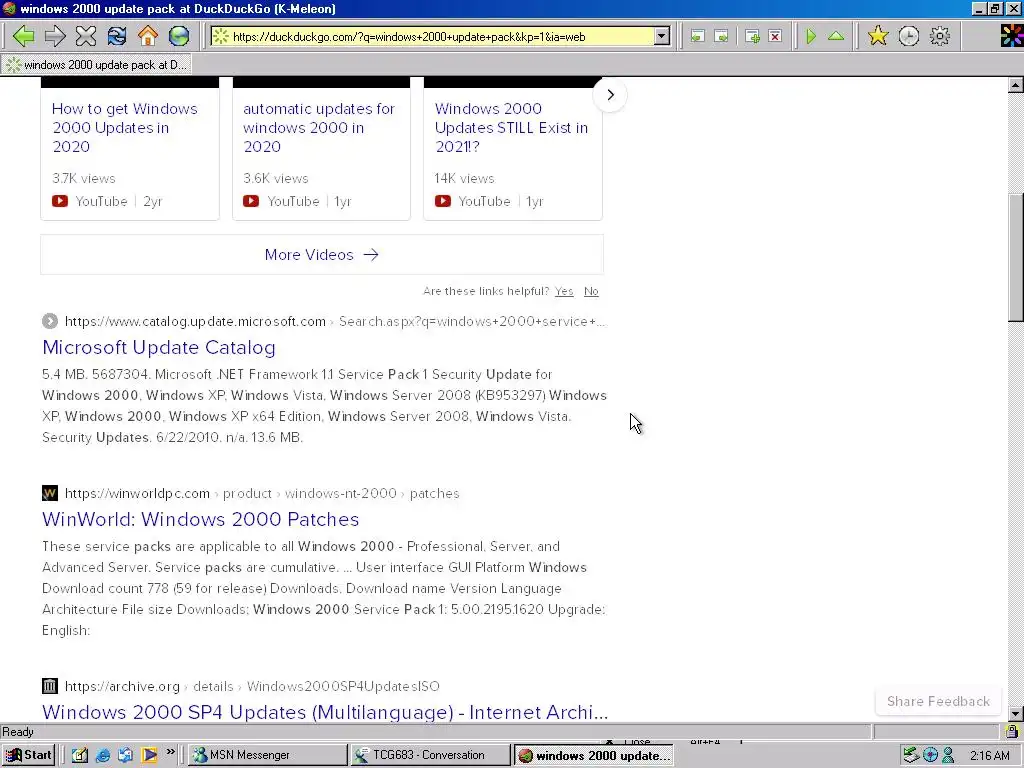The image size is (1024, 768).
Task: Open More Videos link
Action: 321,255
